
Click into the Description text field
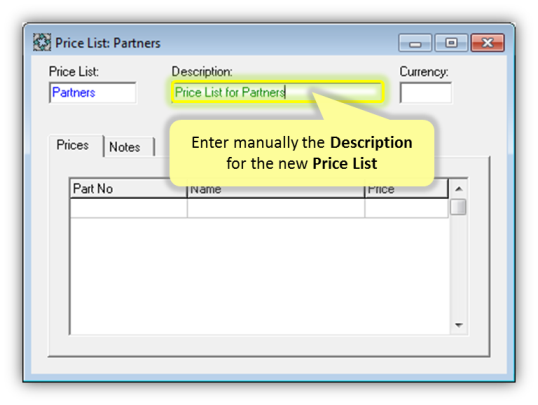coord(277,92)
